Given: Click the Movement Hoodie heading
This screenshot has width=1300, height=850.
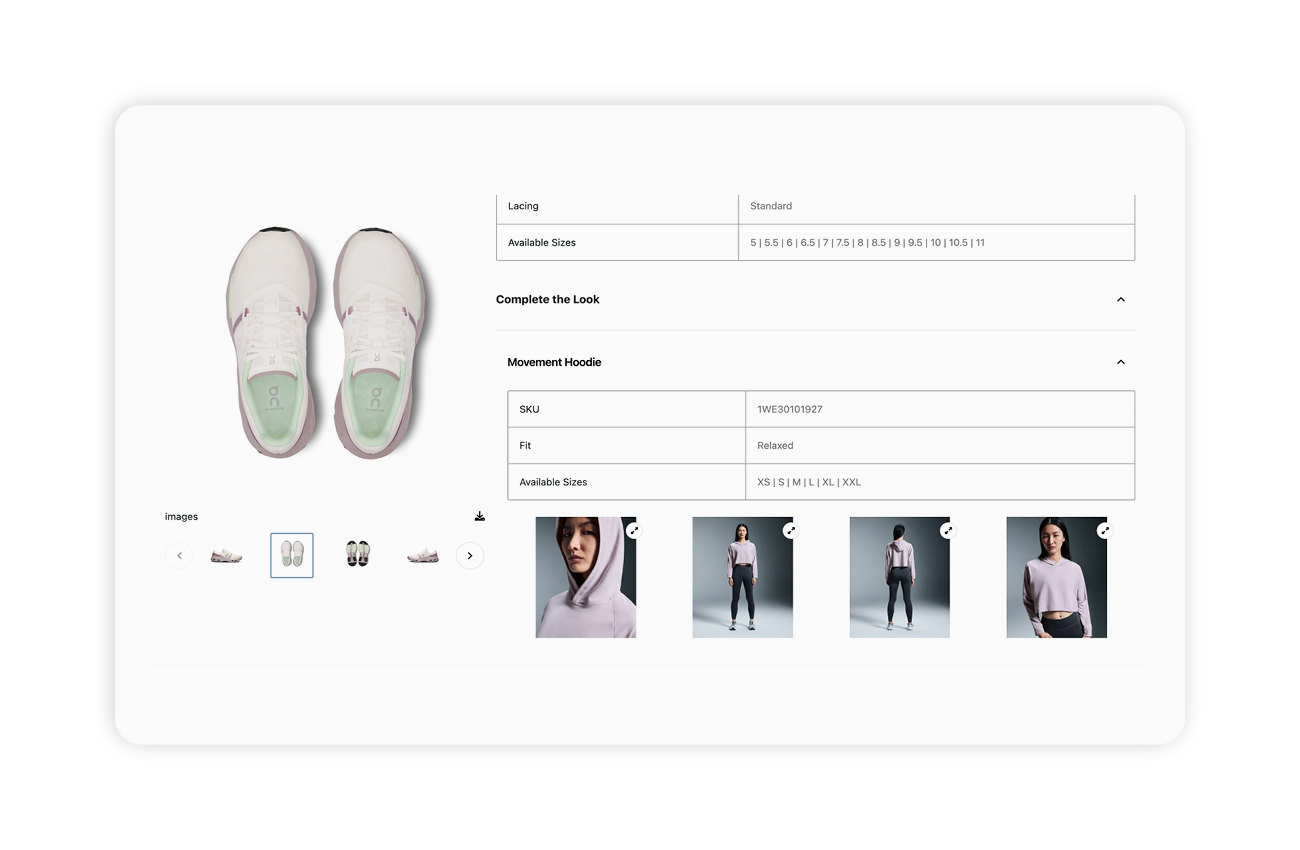Looking at the screenshot, I should (x=554, y=362).
